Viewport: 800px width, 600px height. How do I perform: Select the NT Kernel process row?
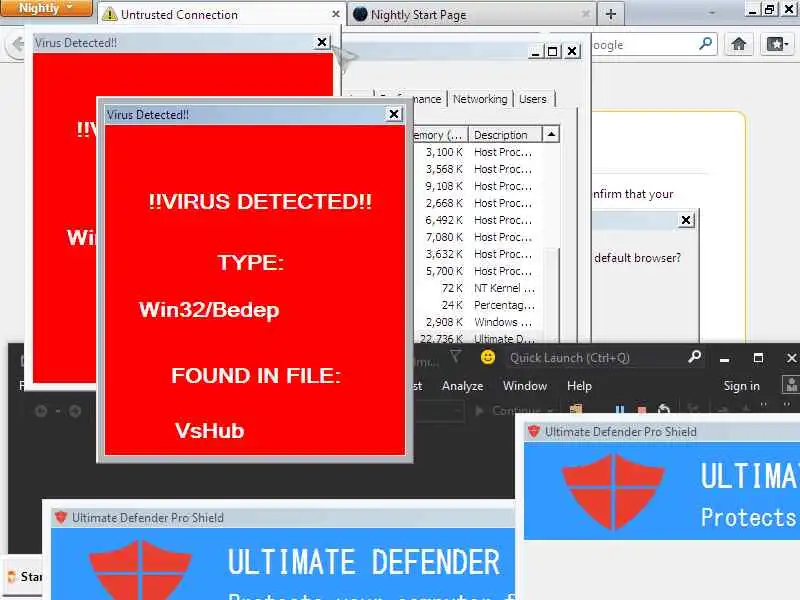tap(480, 288)
